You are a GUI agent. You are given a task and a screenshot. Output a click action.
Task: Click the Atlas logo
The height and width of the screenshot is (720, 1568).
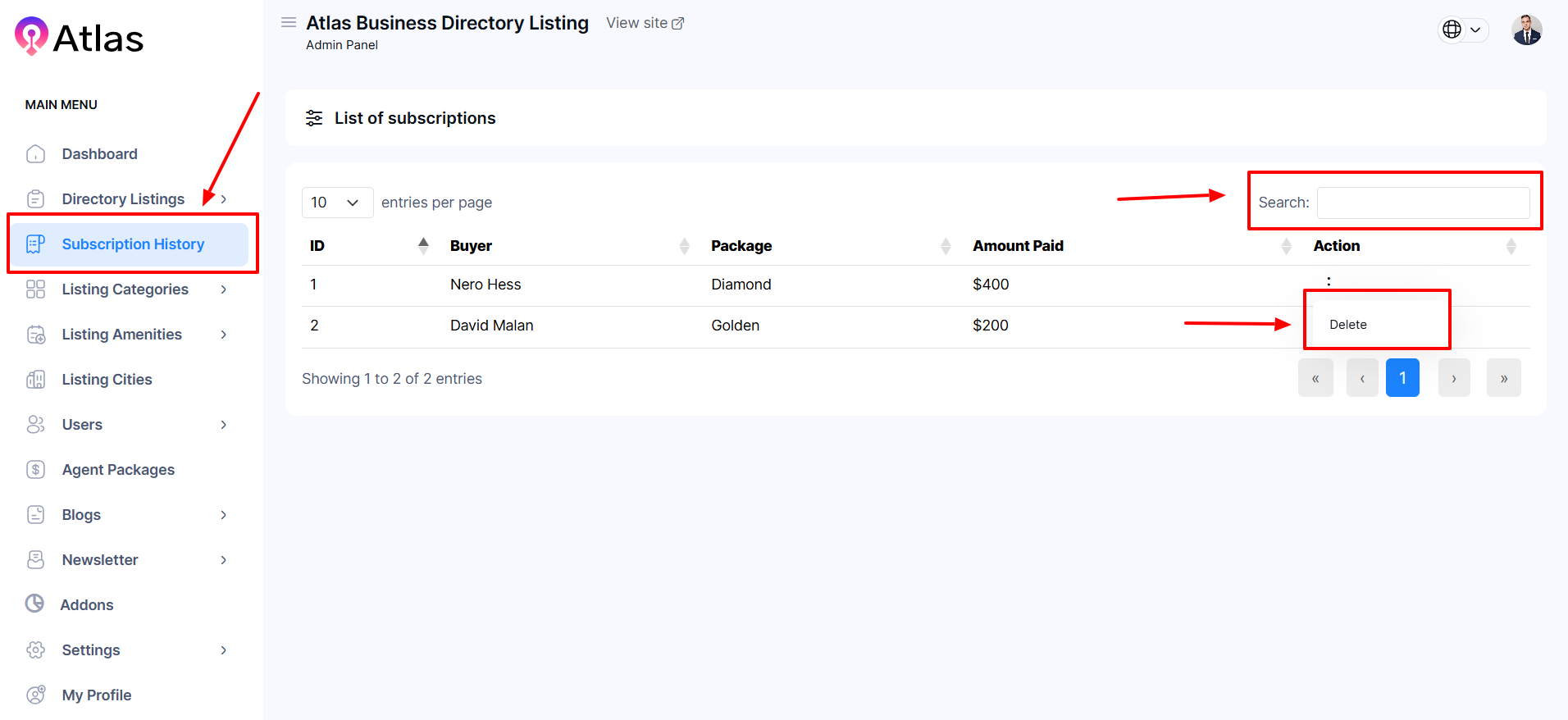(80, 38)
